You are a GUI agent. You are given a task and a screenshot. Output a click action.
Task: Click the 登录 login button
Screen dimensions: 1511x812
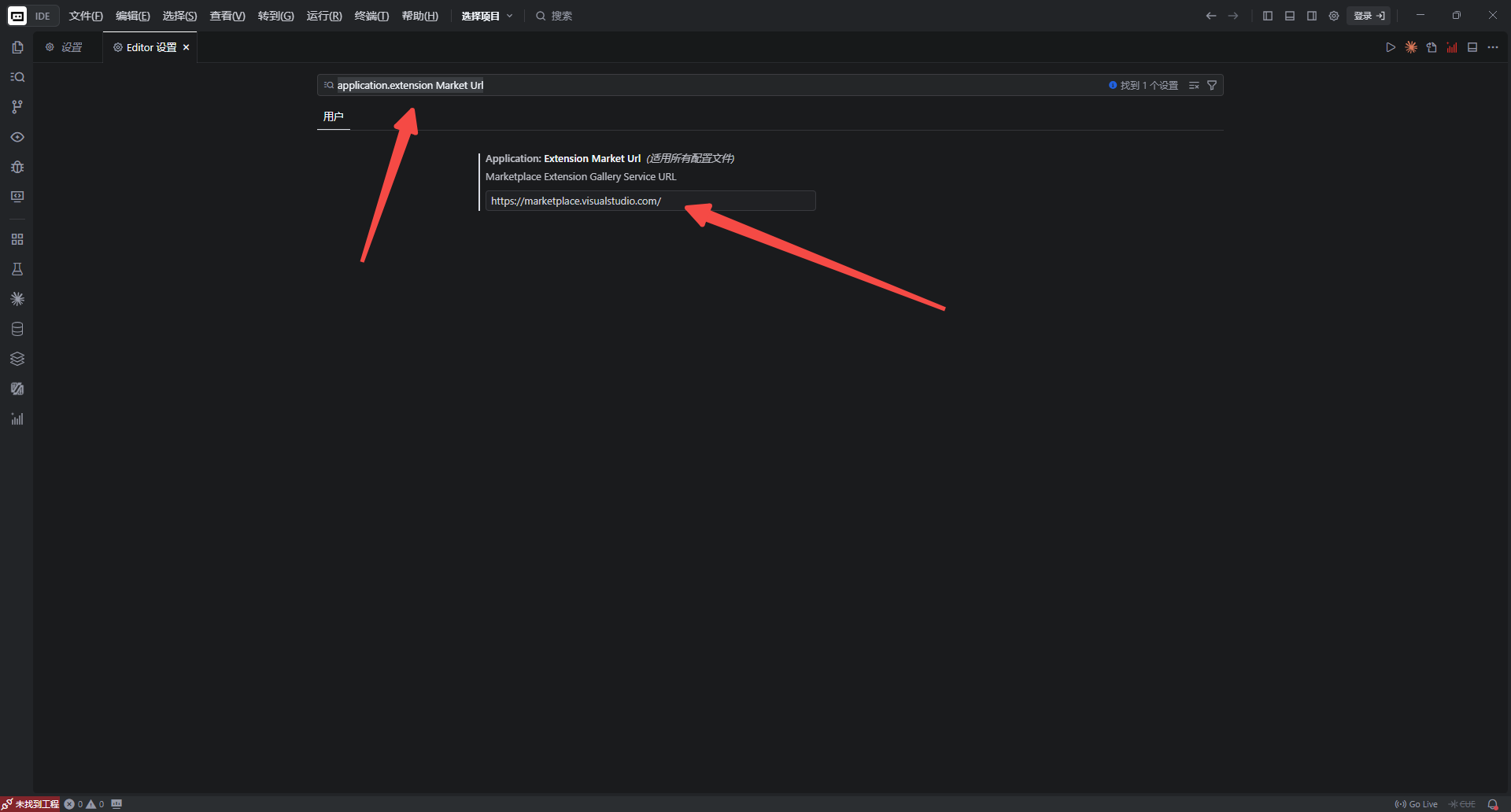(1369, 16)
